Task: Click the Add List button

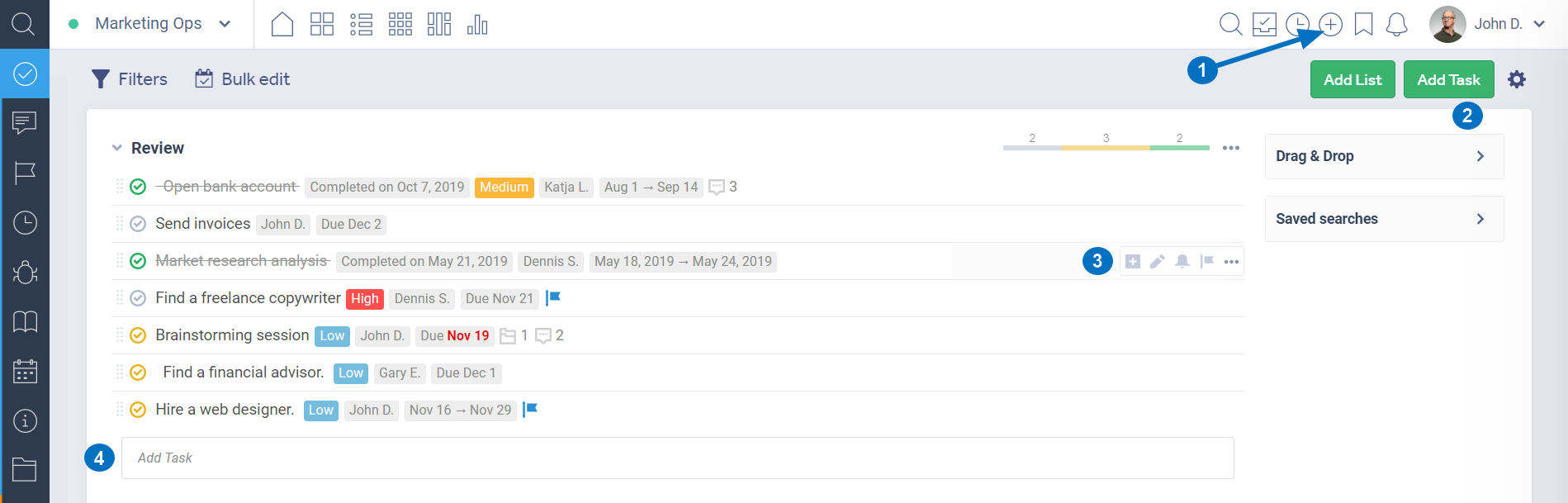Action: coord(1352,79)
